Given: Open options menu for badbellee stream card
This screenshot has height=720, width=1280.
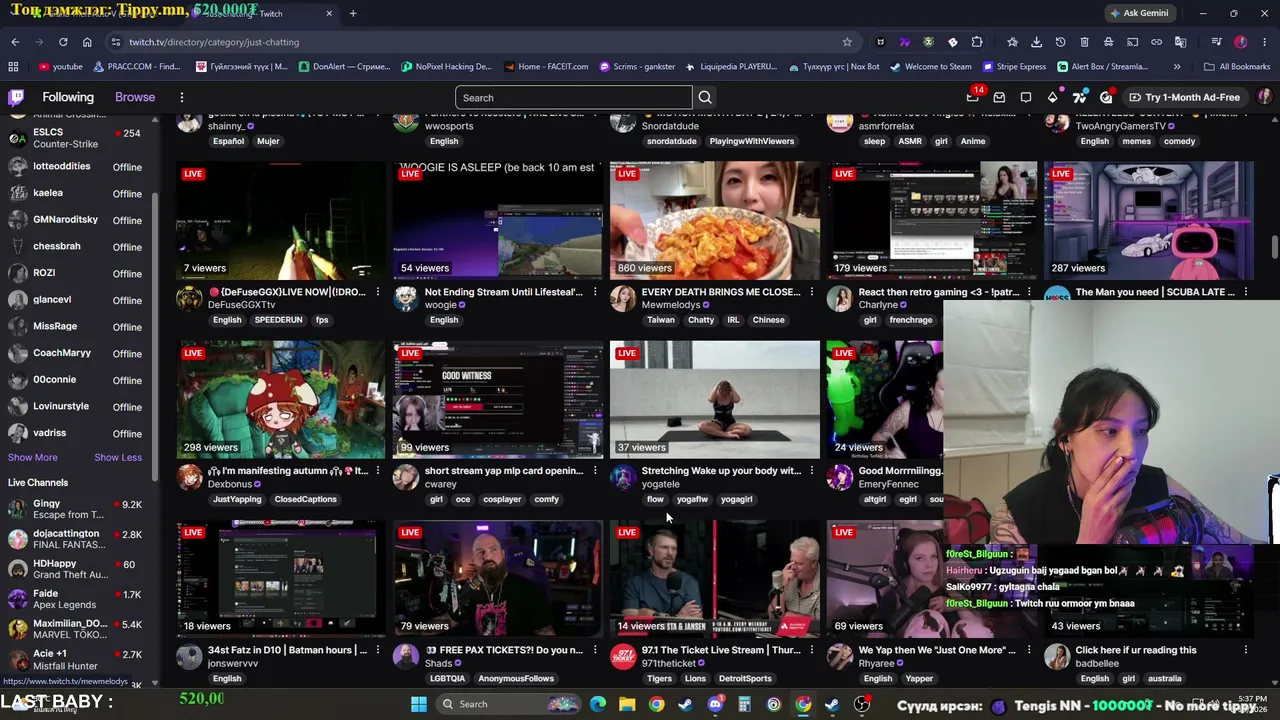Looking at the screenshot, I should coord(1245,650).
